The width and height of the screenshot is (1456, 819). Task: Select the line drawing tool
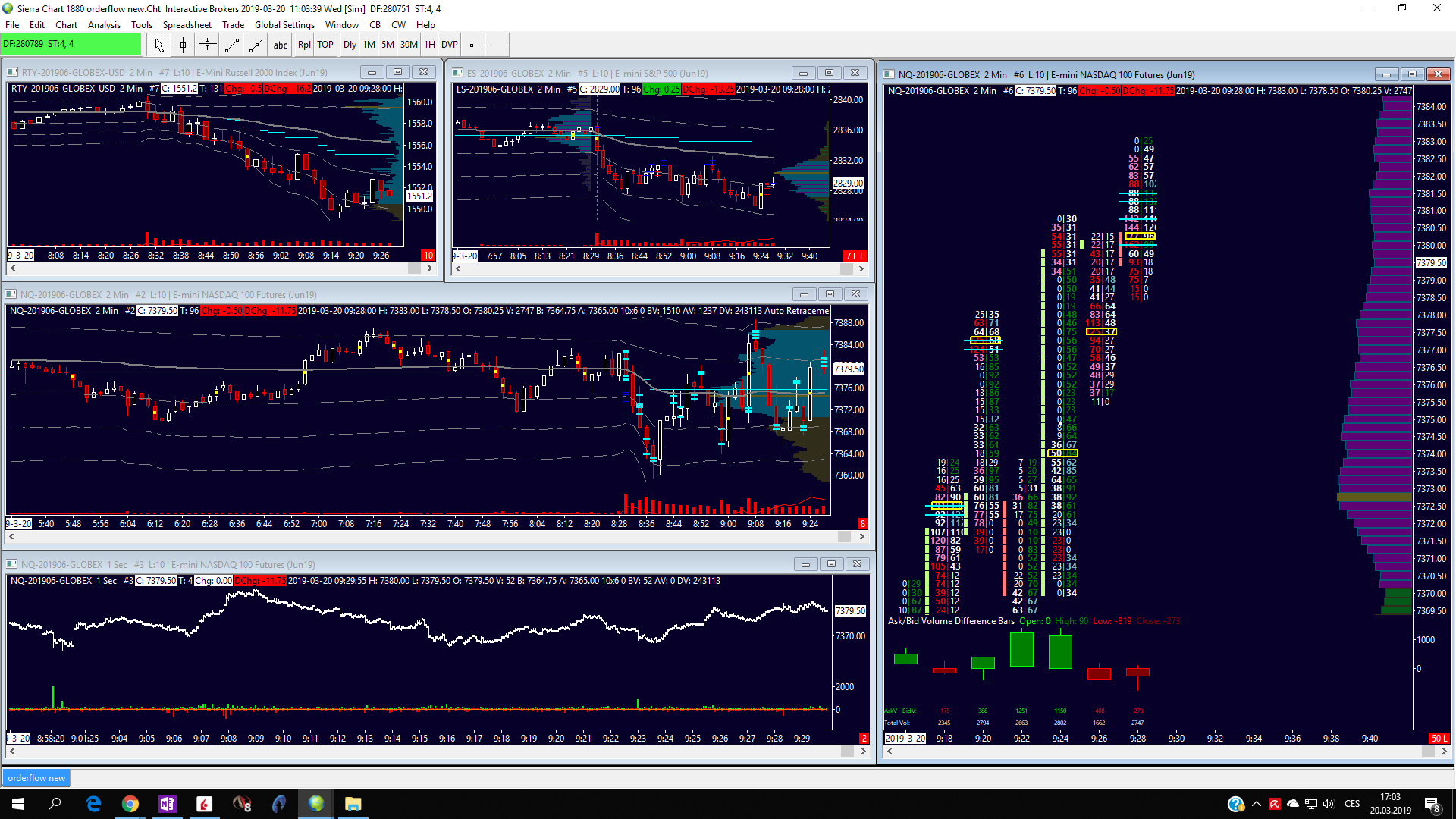coord(232,45)
